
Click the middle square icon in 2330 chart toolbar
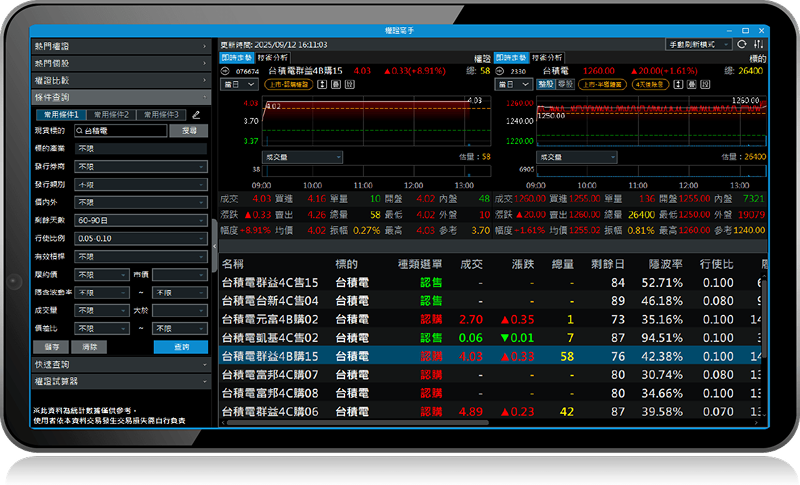(x=692, y=84)
